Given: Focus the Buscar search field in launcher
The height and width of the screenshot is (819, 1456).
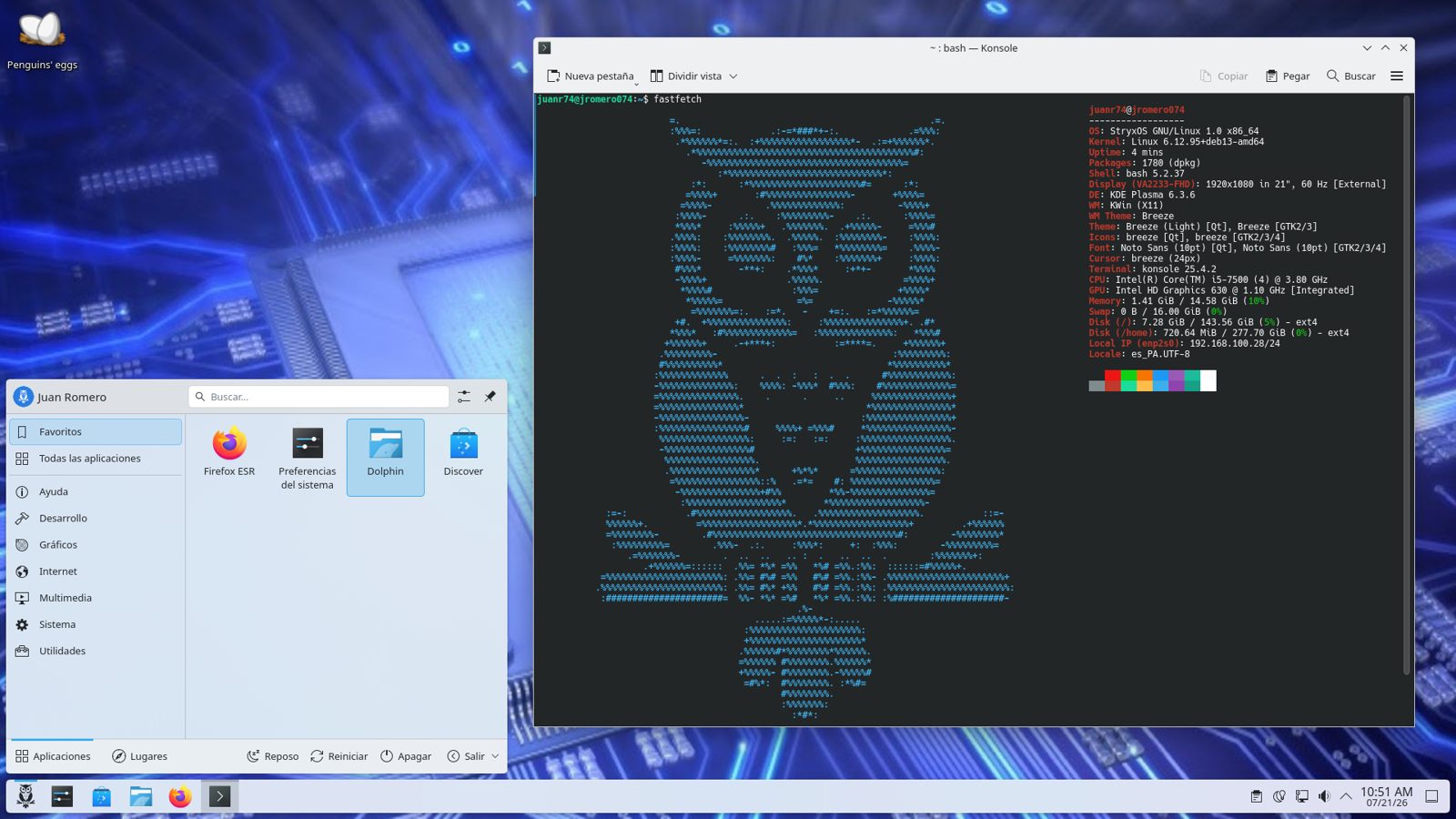Looking at the screenshot, I should point(318,397).
